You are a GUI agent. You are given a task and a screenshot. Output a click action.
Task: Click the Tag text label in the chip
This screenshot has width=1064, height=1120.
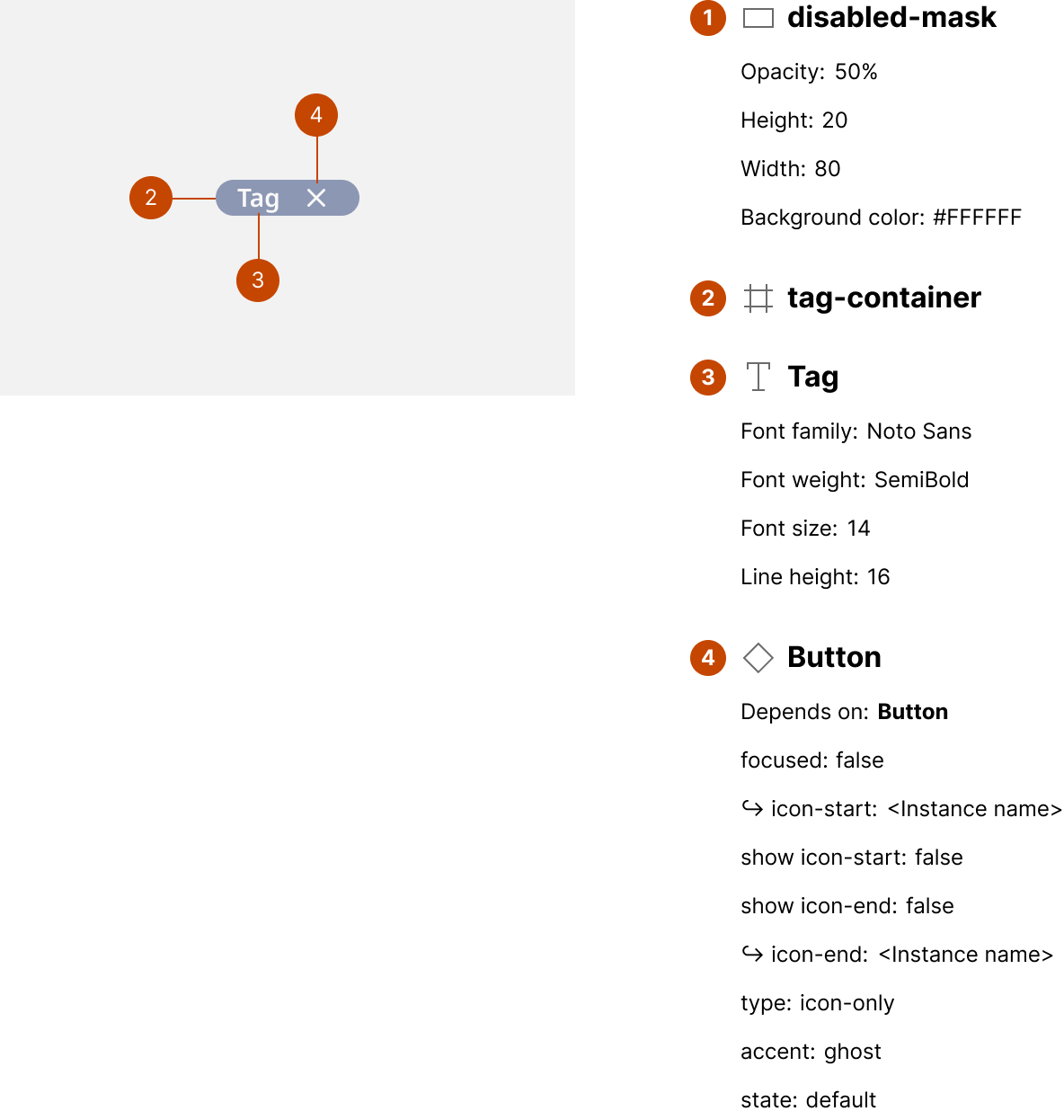258,198
